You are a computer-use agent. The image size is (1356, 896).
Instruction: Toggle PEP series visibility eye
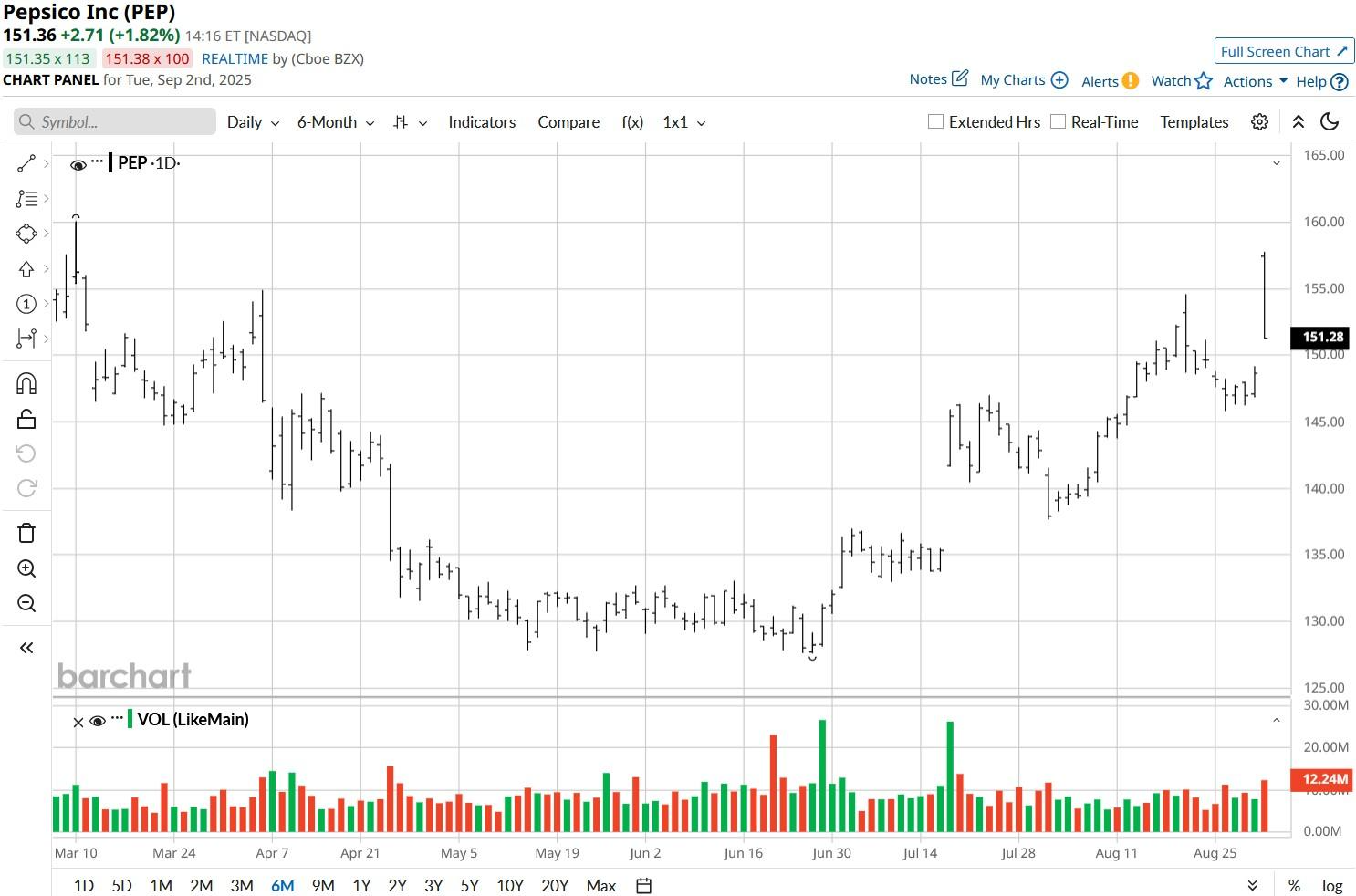coord(78,165)
